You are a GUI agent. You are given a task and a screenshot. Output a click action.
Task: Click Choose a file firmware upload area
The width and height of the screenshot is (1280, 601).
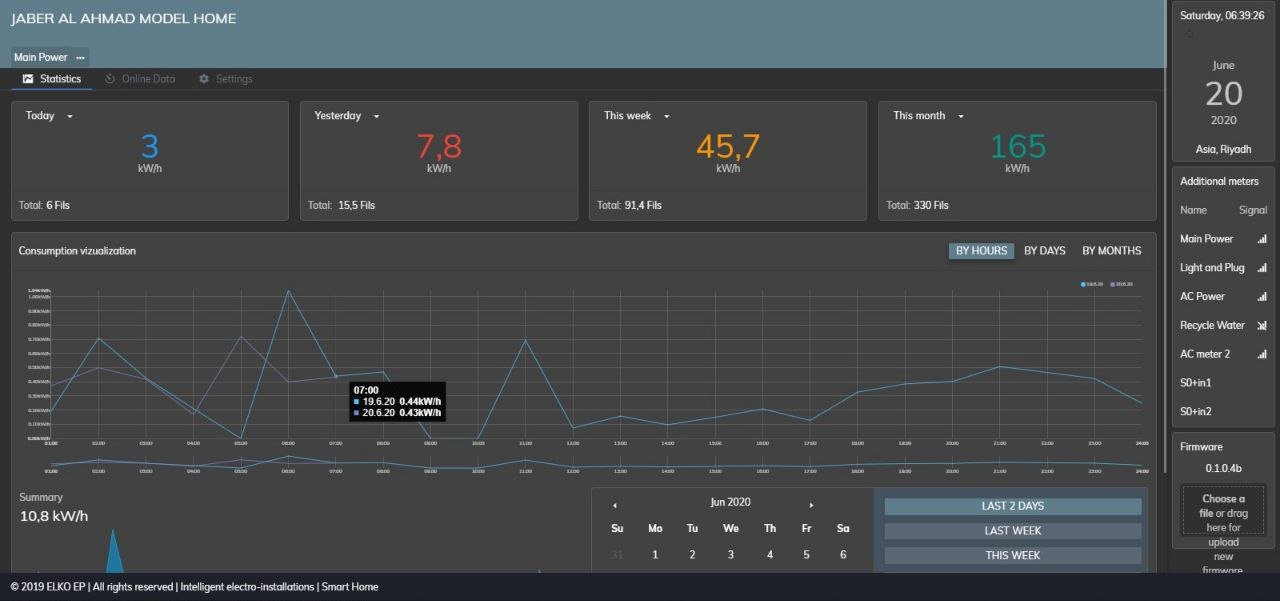pos(1223,512)
